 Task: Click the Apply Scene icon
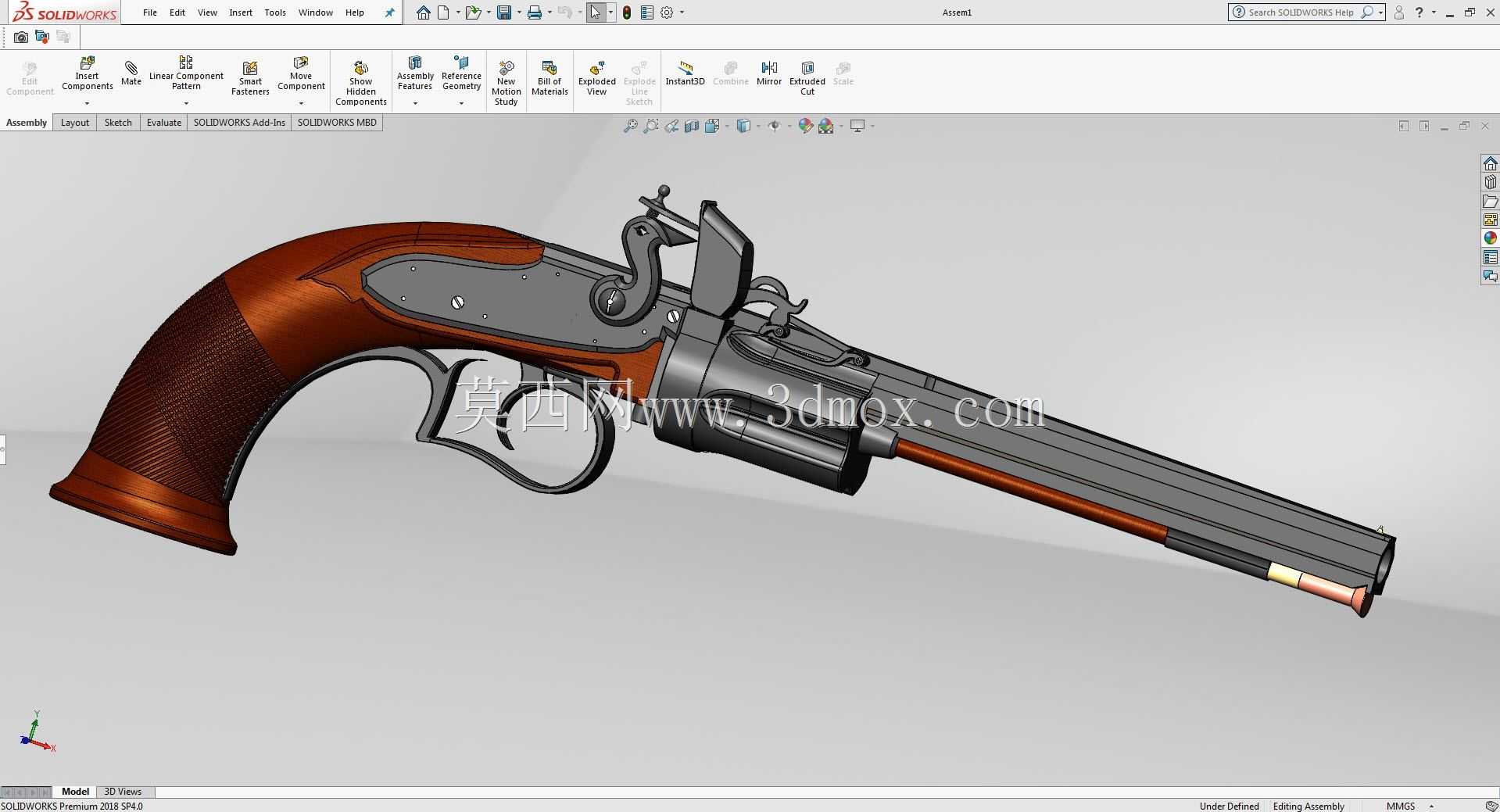tap(826, 126)
